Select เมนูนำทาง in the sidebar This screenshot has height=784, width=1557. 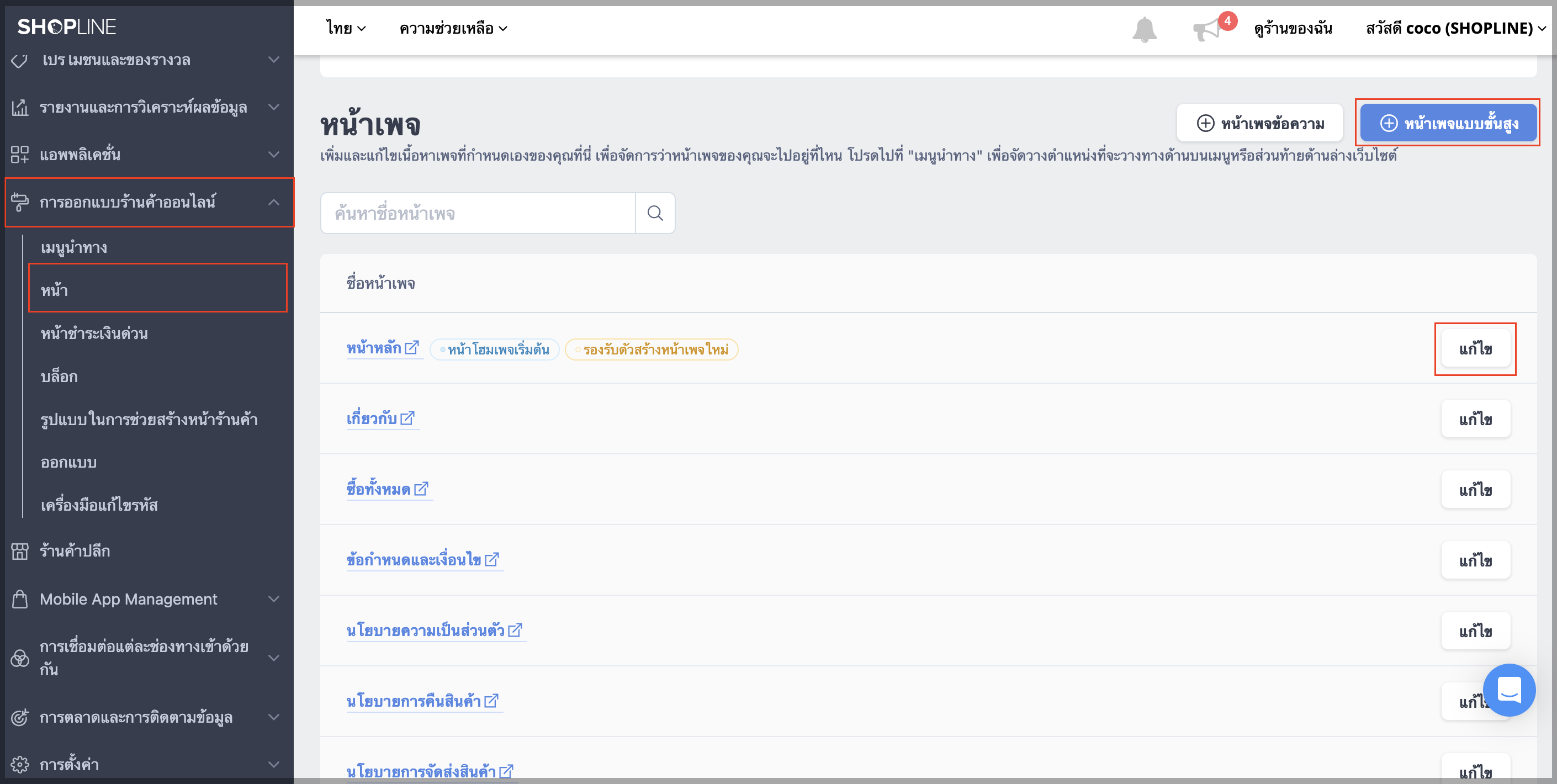point(74,248)
